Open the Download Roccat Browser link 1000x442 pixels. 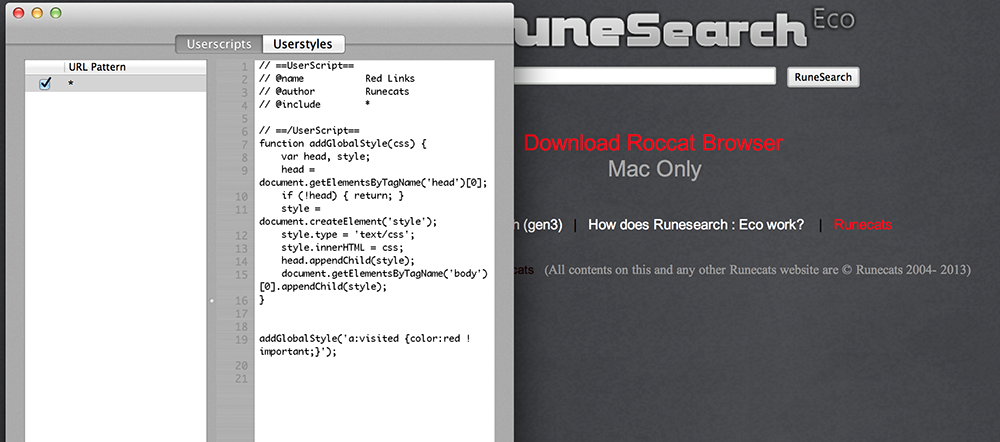tap(653, 143)
